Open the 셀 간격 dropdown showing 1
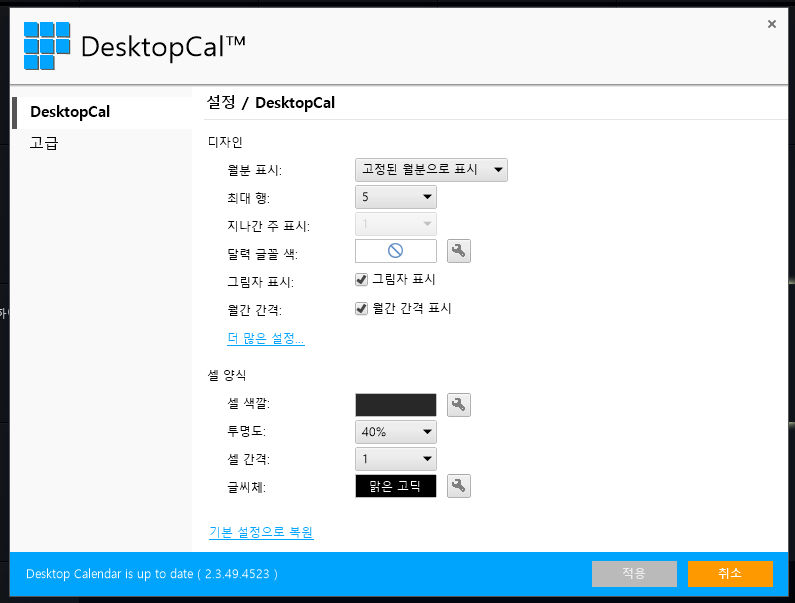The image size is (795, 603). coord(395,459)
